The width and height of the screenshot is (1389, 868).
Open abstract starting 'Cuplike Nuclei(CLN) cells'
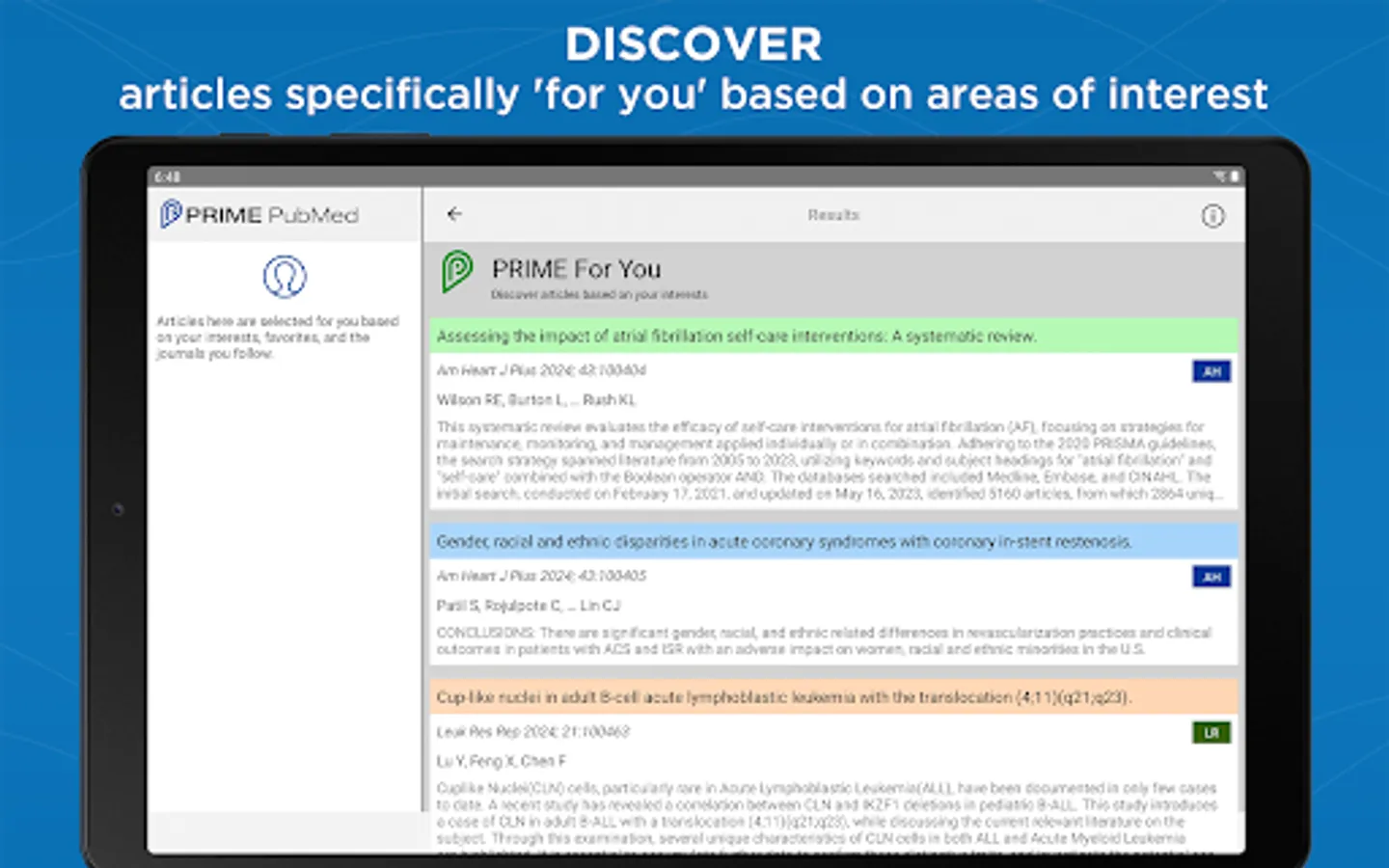828,817
